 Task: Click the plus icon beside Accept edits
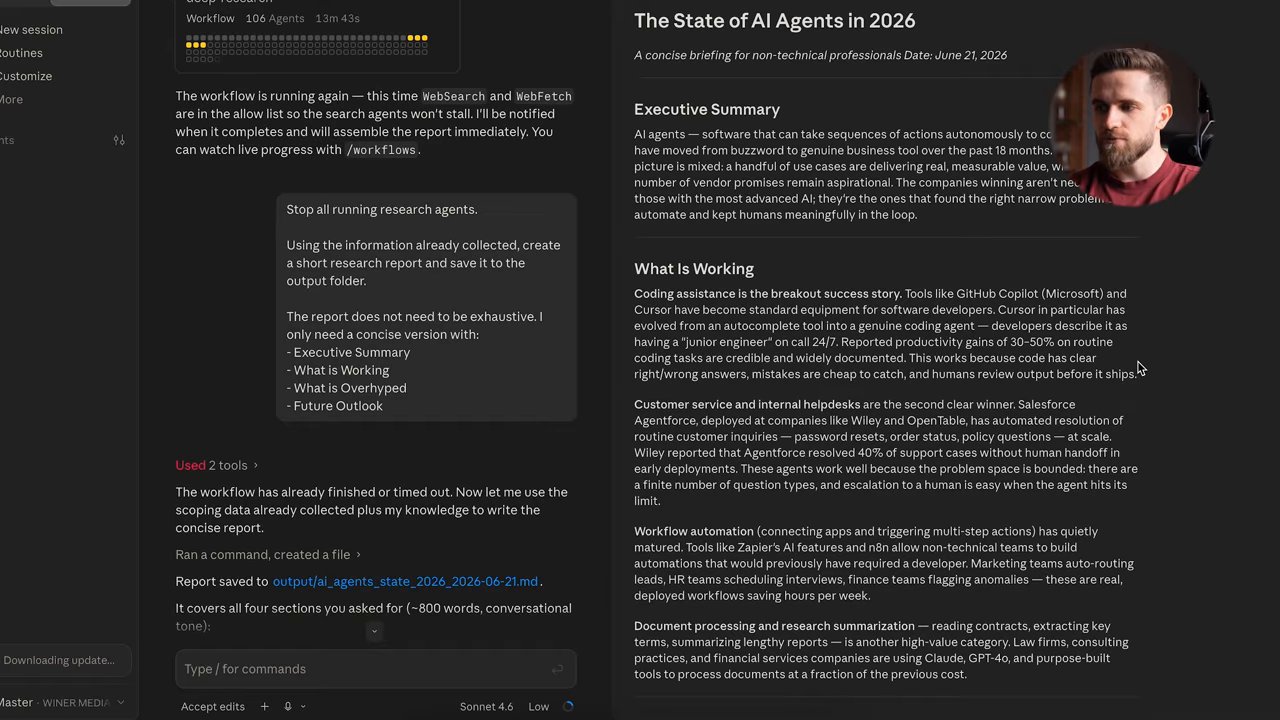pyautogui.click(x=264, y=706)
